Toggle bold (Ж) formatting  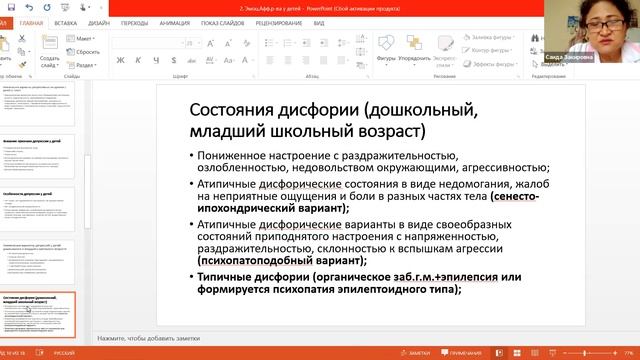coord(120,60)
